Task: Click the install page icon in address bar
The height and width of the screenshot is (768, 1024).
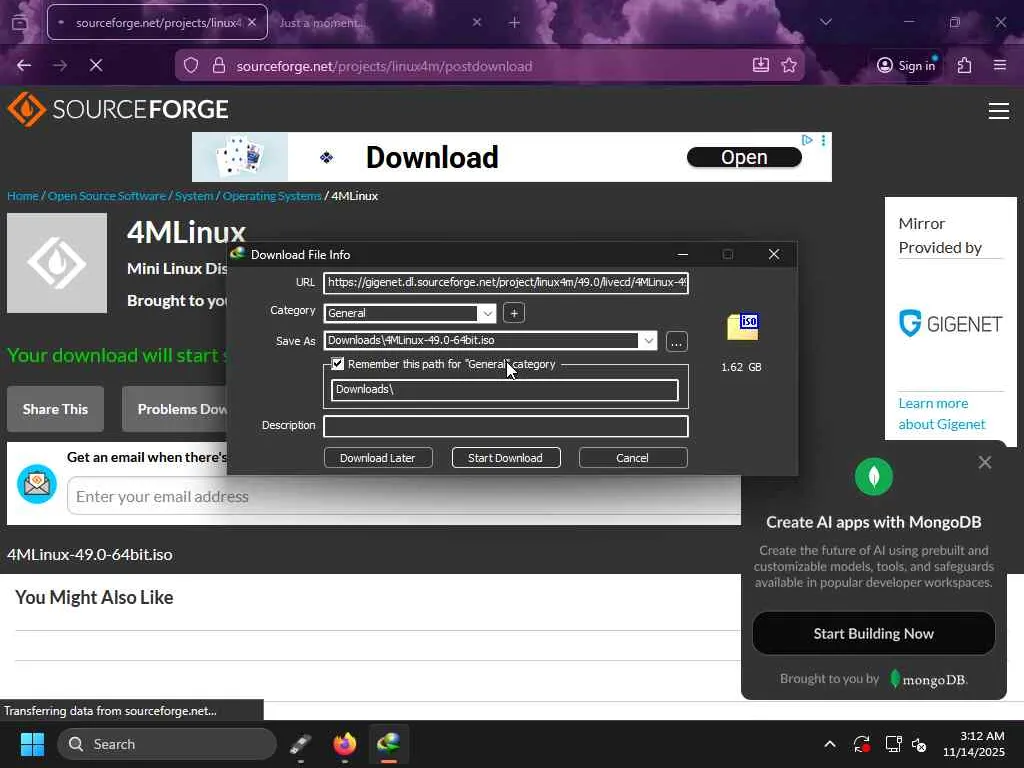Action: coord(760,65)
